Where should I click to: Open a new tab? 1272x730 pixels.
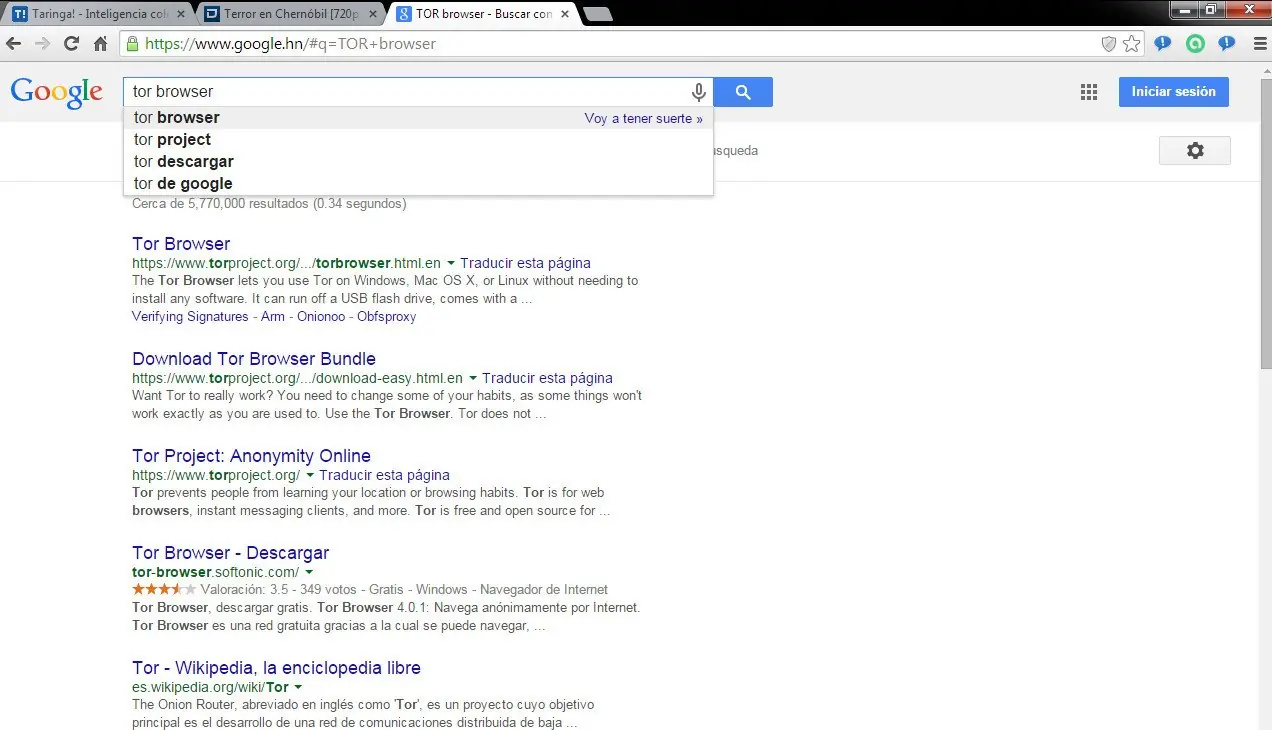[x=597, y=14]
